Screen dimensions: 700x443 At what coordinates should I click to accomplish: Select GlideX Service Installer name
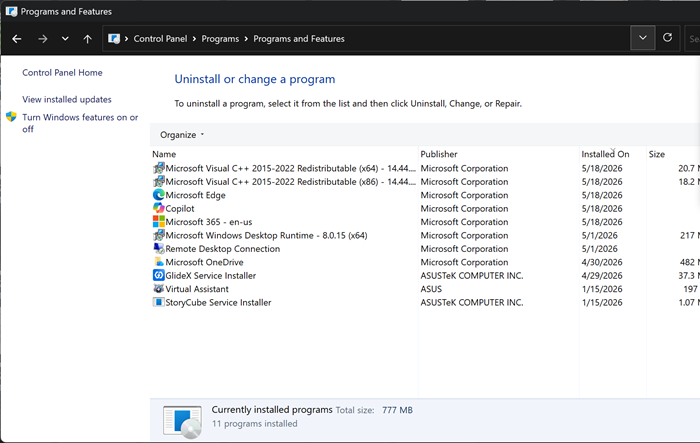click(211, 276)
